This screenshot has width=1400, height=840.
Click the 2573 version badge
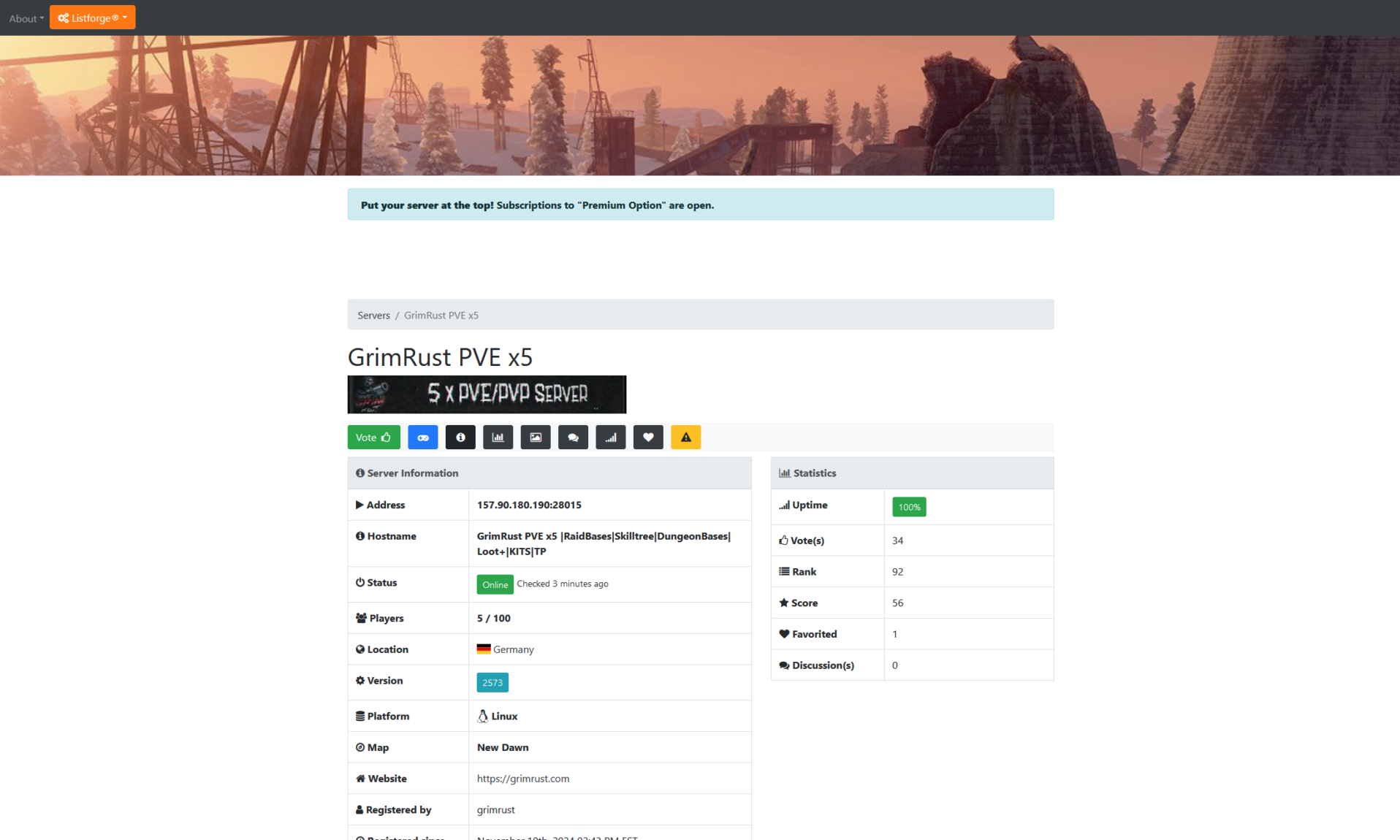pyautogui.click(x=492, y=682)
